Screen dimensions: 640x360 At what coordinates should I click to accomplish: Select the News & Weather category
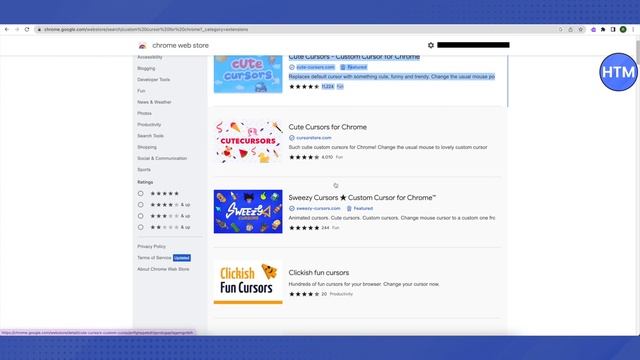pyautogui.click(x=154, y=102)
